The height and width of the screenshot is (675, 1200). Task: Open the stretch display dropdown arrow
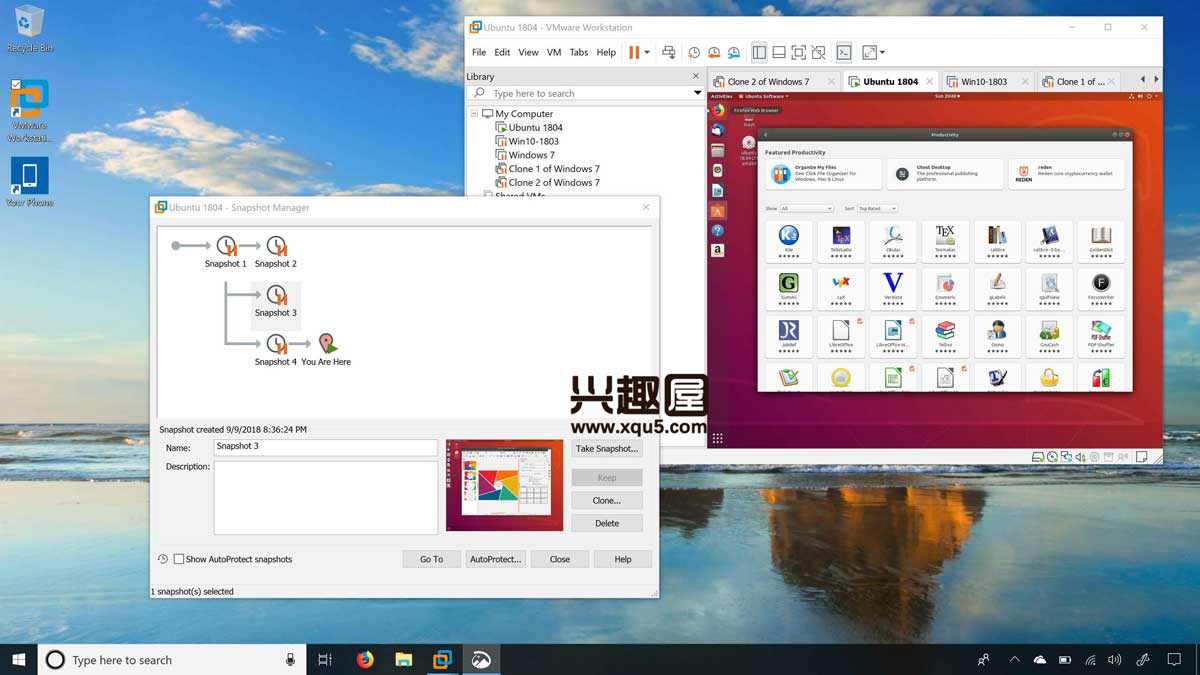(x=882, y=52)
